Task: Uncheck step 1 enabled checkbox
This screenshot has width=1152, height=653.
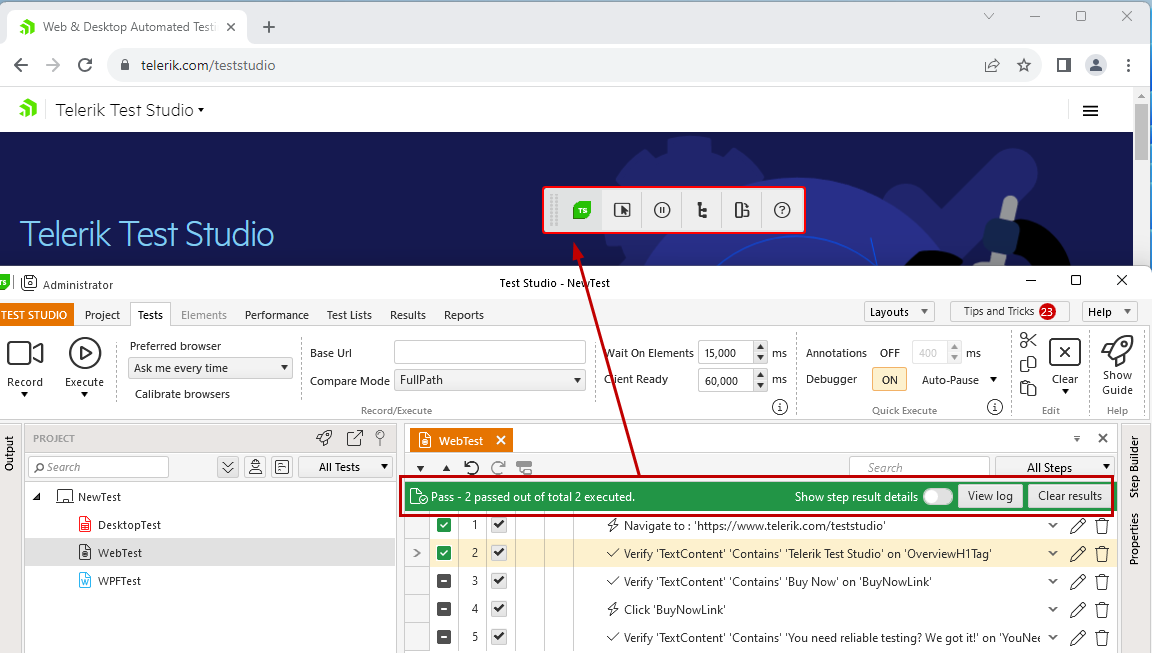Action: [x=499, y=525]
